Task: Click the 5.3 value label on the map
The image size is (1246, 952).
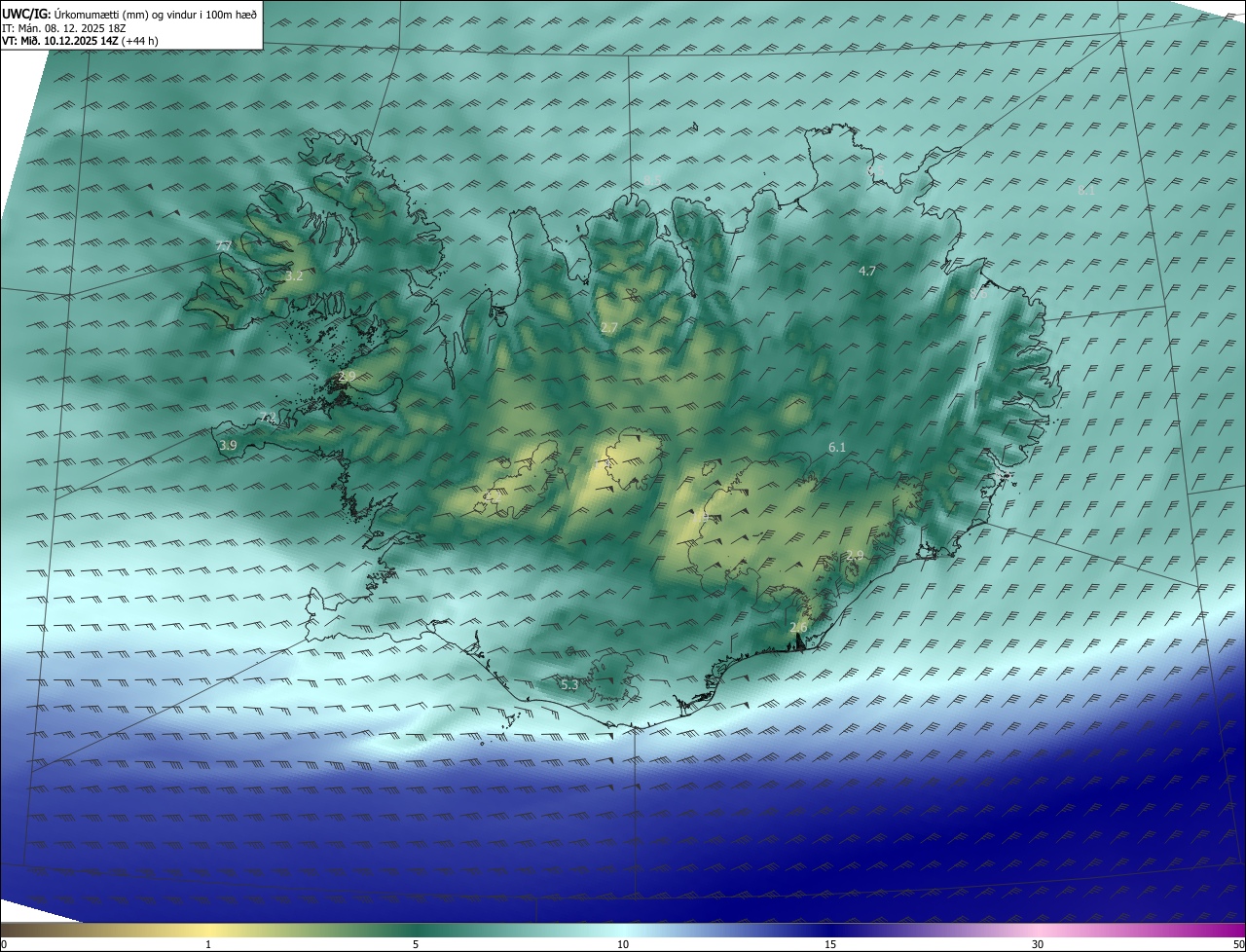Action: pos(569,685)
